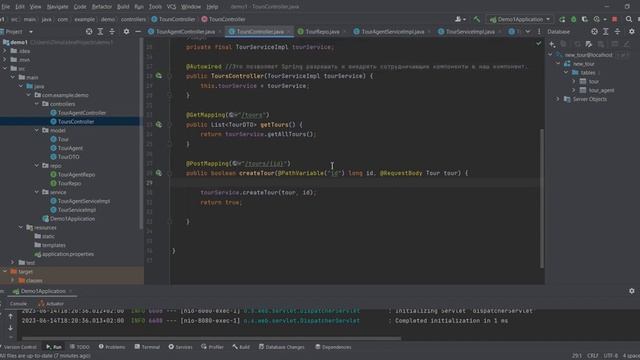Switch to TourServiceImpl.java editor tab
The height and width of the screenshot is (360, 640).
point(470,31)
